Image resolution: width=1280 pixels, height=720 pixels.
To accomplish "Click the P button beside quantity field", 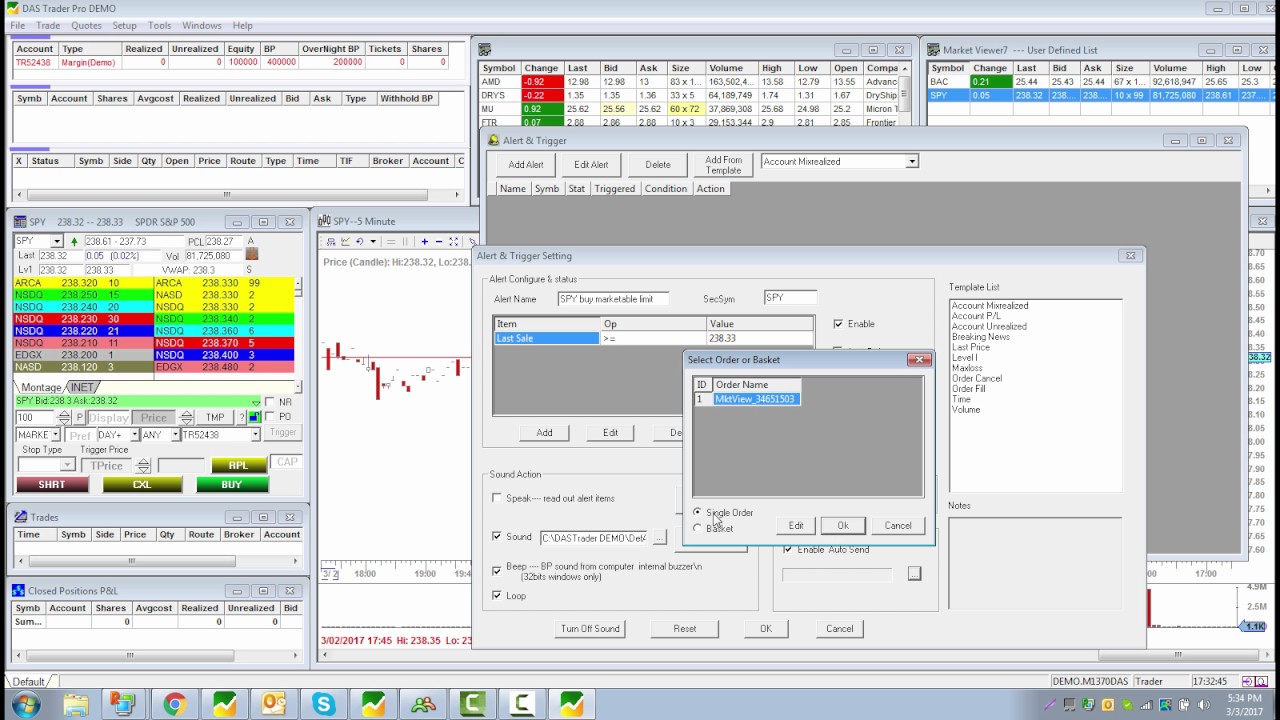I will tap(80, 417).
